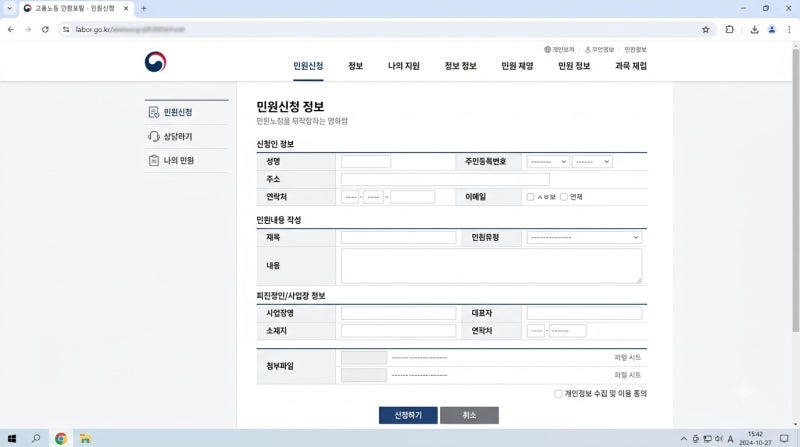This screenshot has width=800, height=447.
Task: Open the notification center icon
Action: (x=784, y=439)
